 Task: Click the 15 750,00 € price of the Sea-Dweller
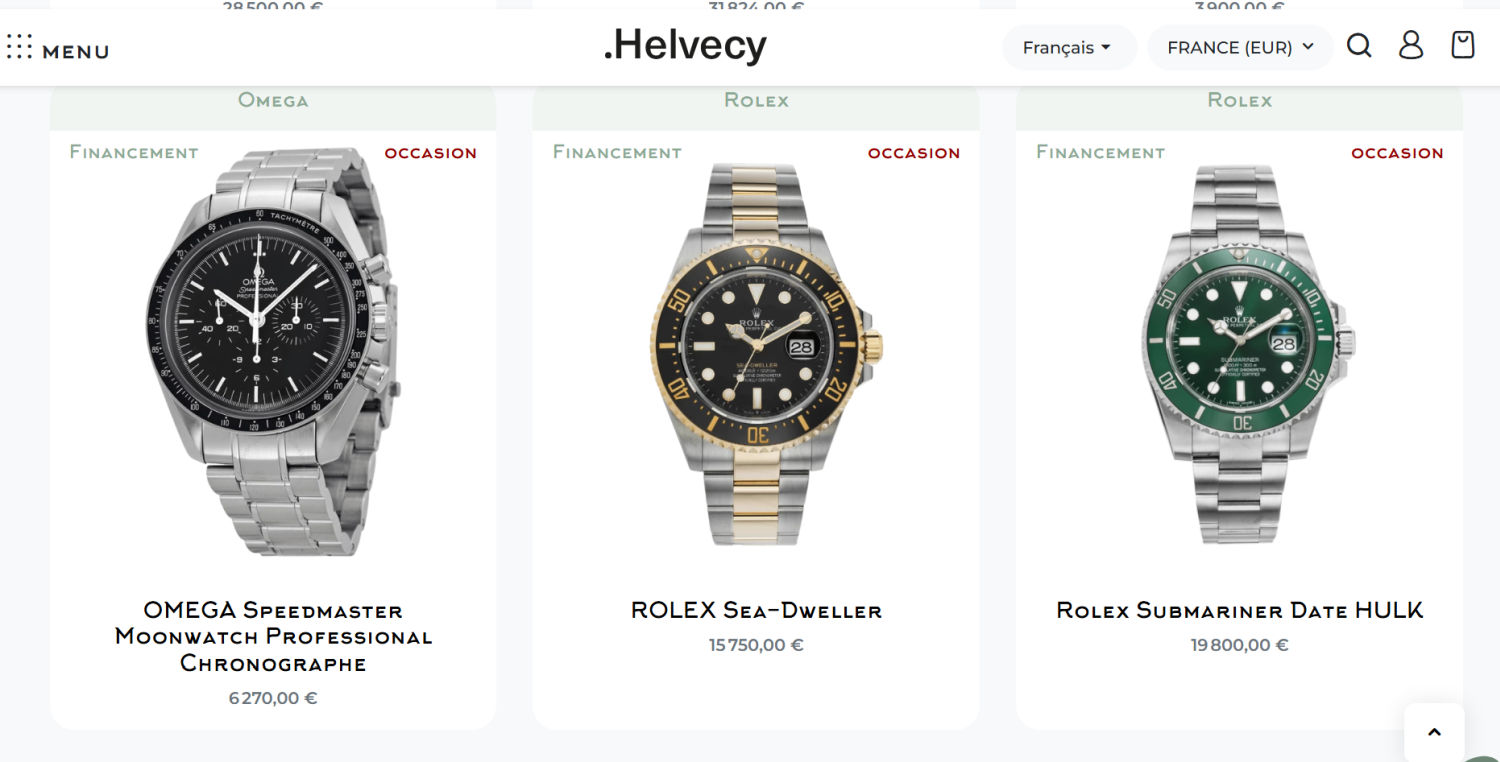tap(755, 645)
